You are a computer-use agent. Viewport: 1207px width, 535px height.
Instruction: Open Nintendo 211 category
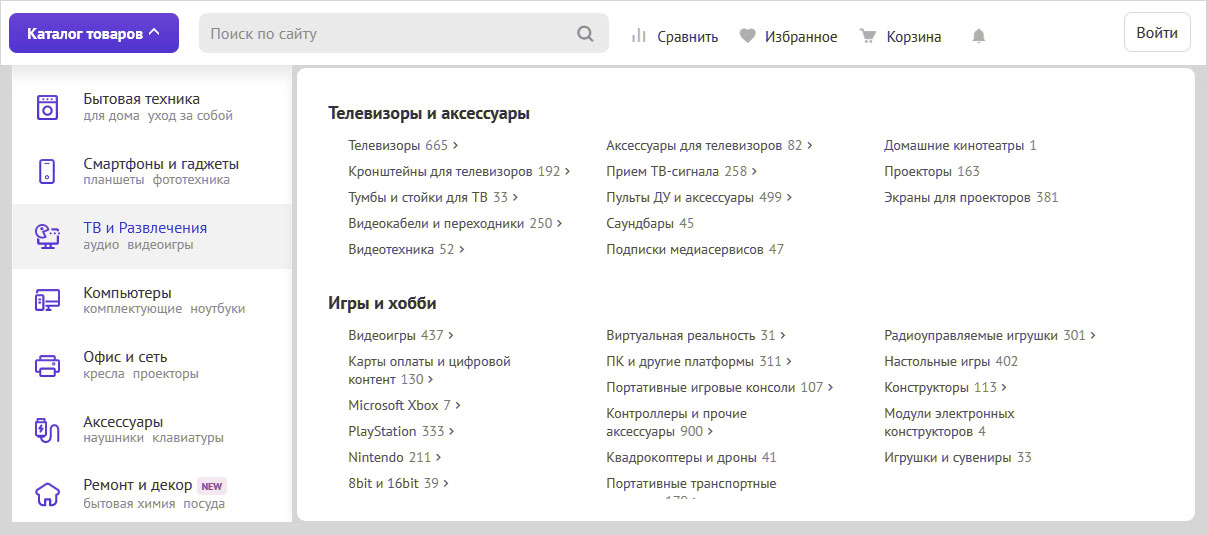point(394,457)
